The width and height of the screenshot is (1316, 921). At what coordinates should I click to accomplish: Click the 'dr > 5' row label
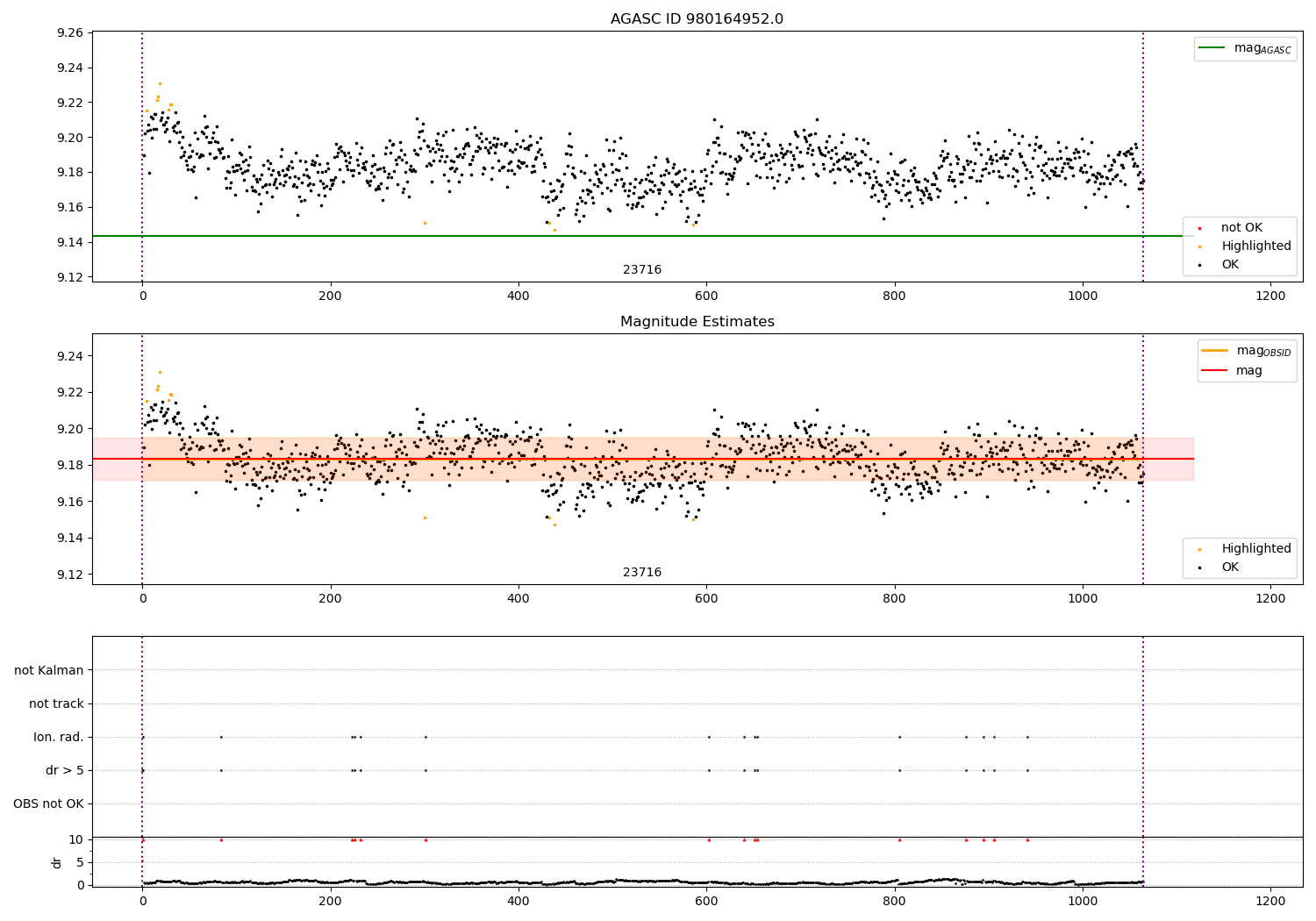65,770
